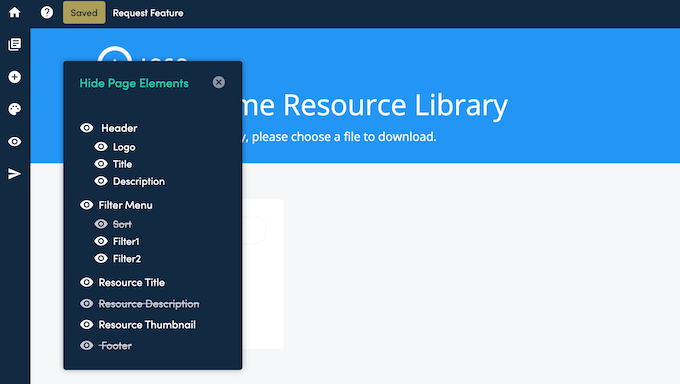Toggle visibility of Filter1

[x=101, y=241]
